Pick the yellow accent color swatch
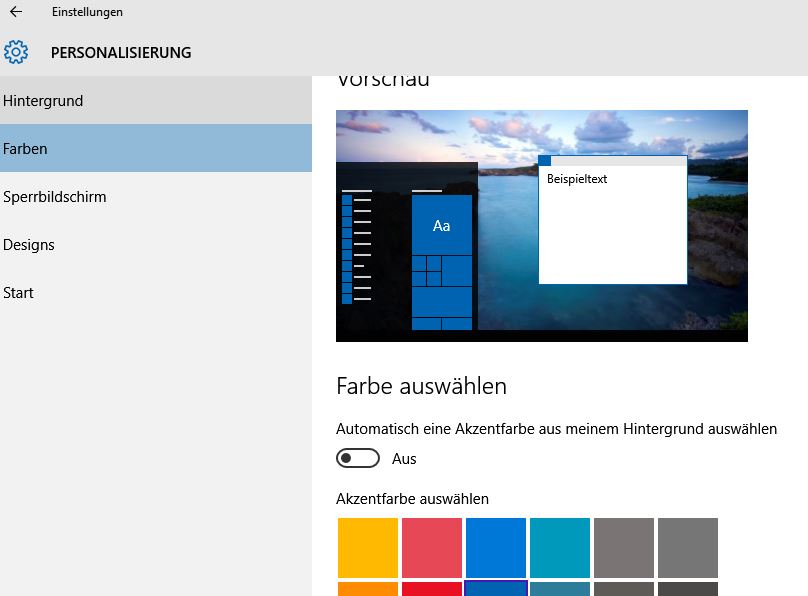808x596 pixels. [x=368, y=548]
